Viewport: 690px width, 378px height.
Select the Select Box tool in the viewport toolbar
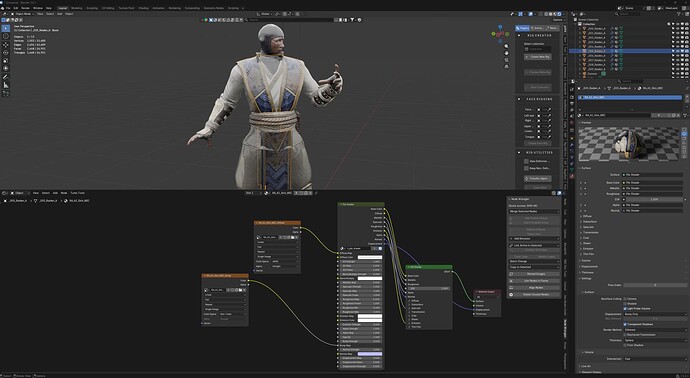[x=6, y=28]
